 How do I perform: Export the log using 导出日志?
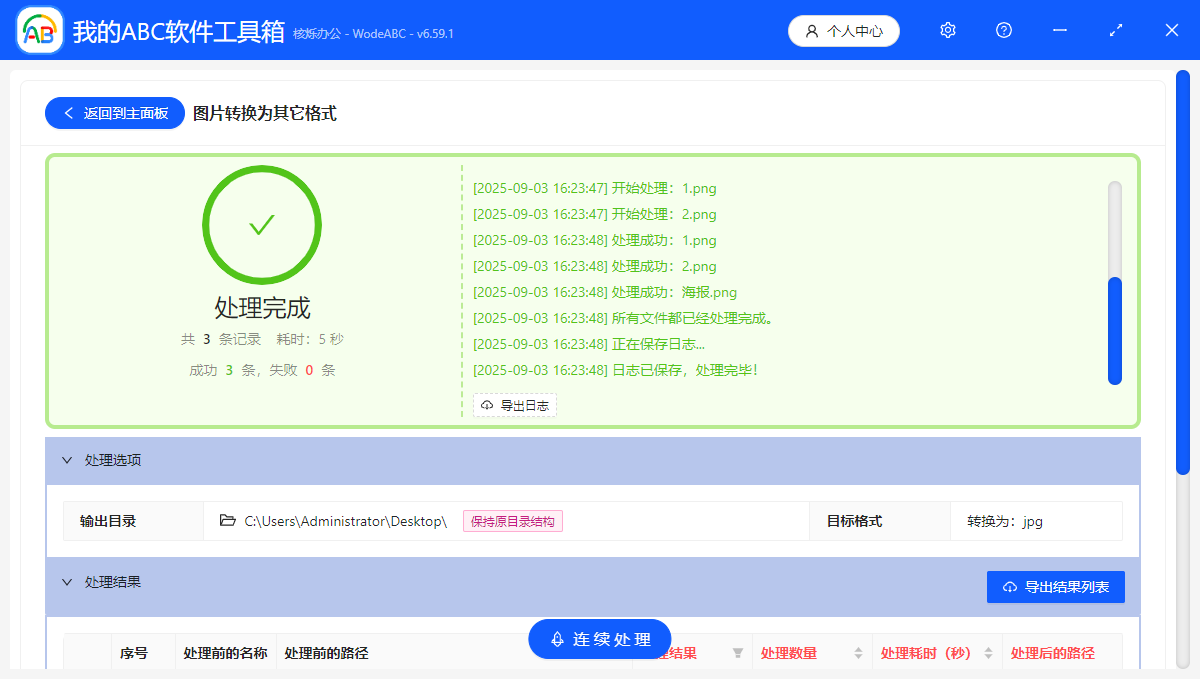[x=514, y=405]
